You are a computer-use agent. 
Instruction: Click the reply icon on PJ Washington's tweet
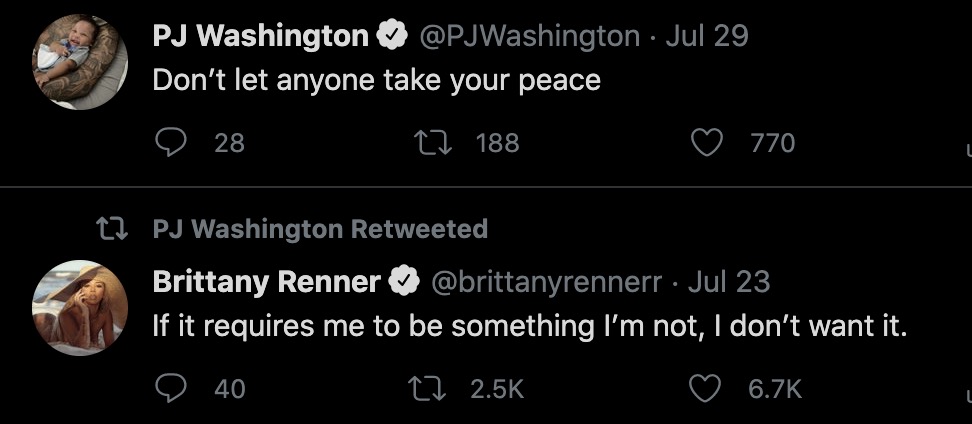(172, 143)
